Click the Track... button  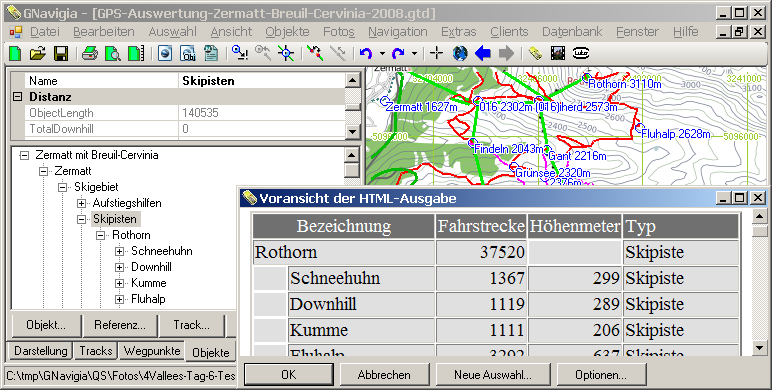[x=192, y=325]
